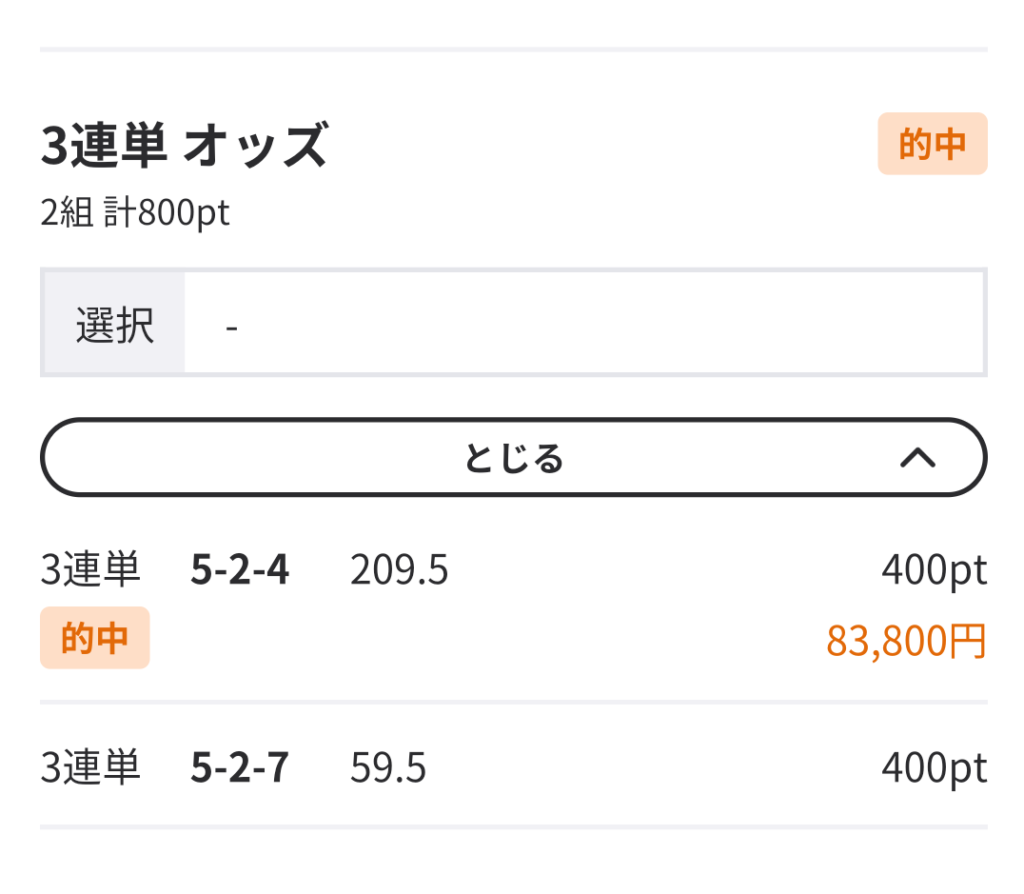The width and height of the screenshot is (1024, 894).
Task: Click the 的中 badge under the 5-2-4 row
Action: point(95,638)
